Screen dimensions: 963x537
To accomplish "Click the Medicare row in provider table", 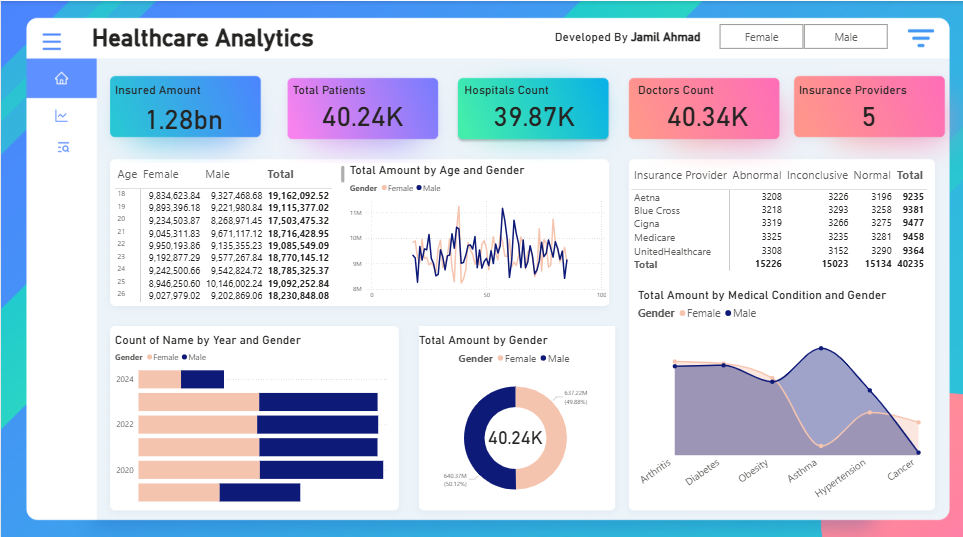I will [654, 238].
